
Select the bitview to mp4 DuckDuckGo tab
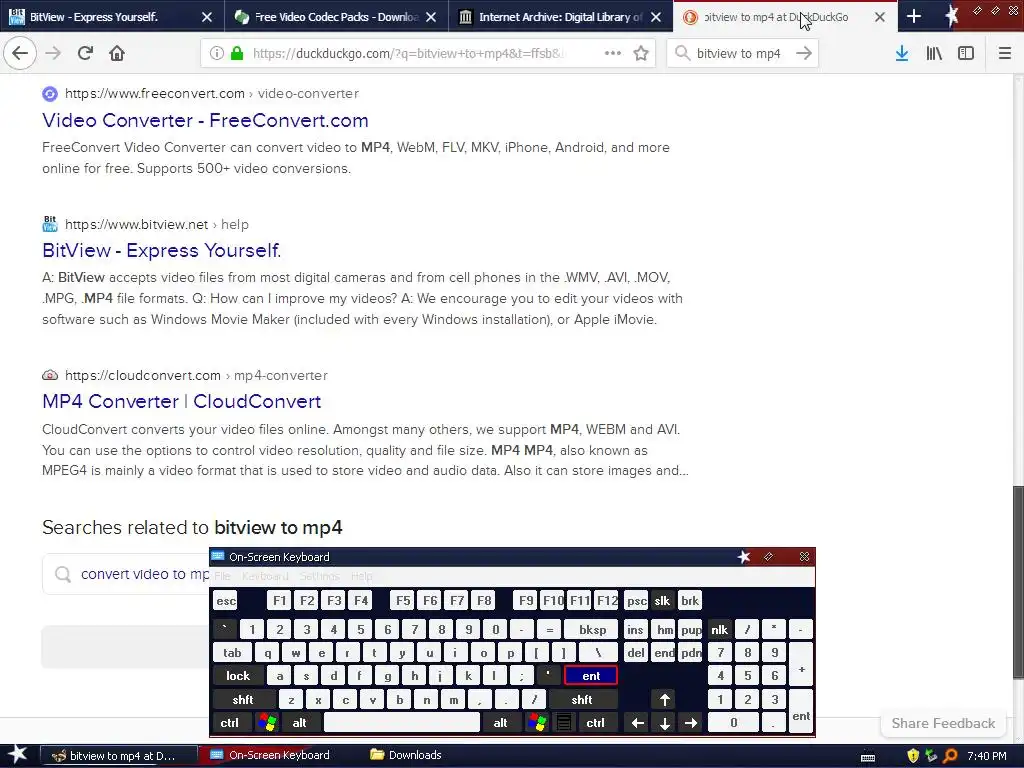coord(776,17)
